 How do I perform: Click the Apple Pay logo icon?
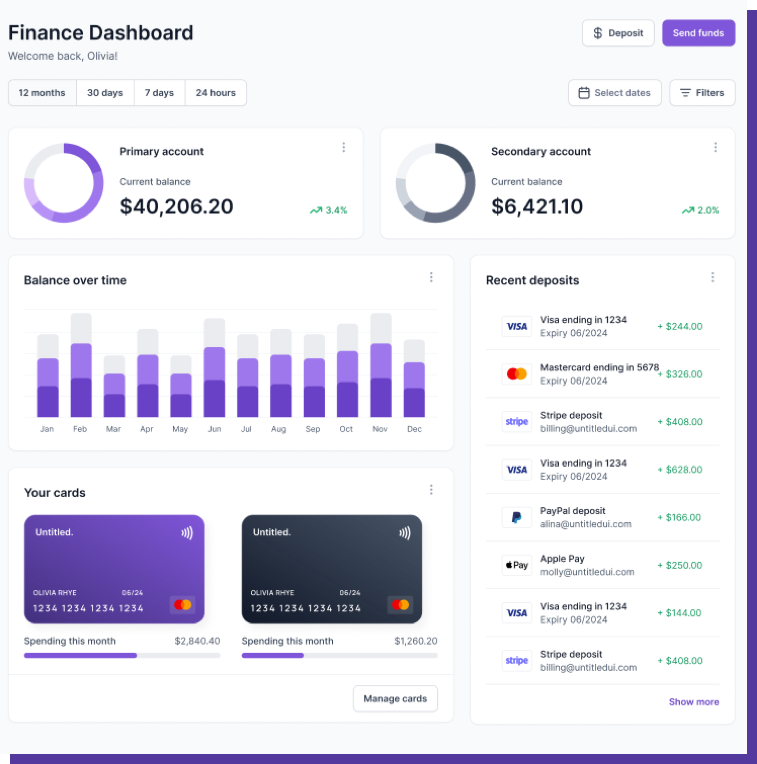coord(516,565)
